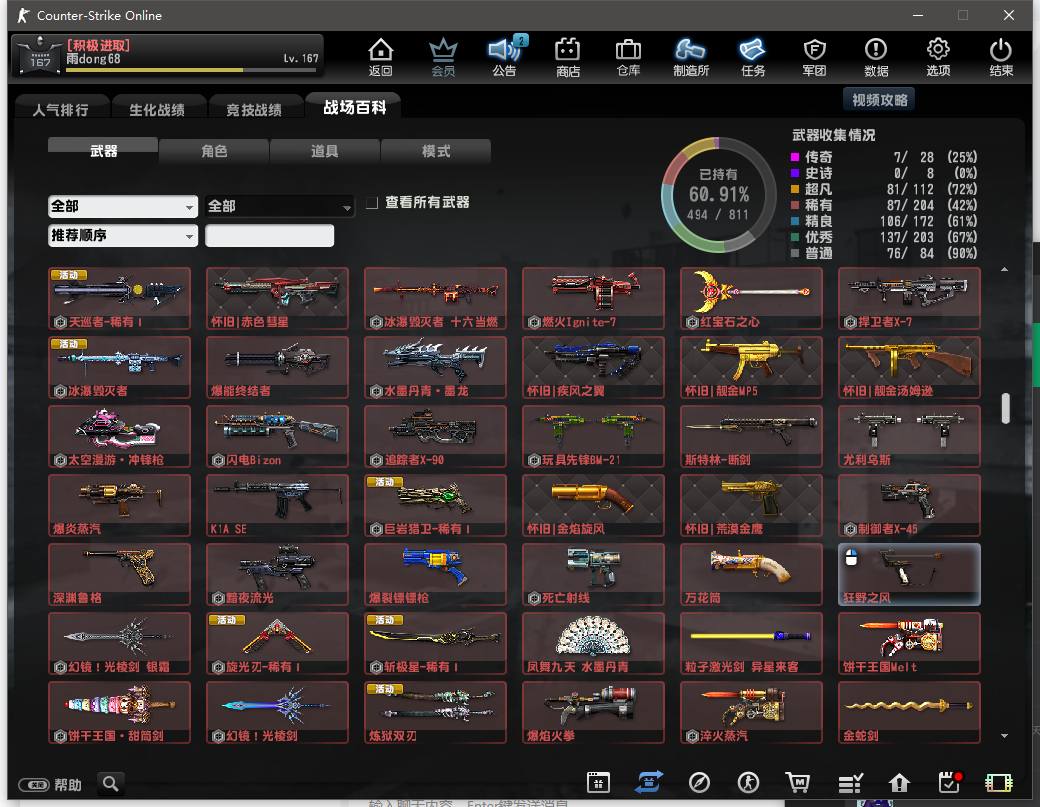
Task: Select the 怀旧|荒漠金鹰 weapon card
Action: [751, 505]
